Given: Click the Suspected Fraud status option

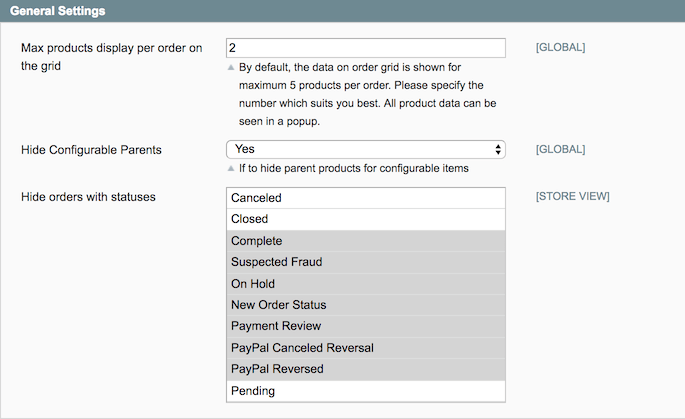Looking at the screenshot, I should (366, 262).
